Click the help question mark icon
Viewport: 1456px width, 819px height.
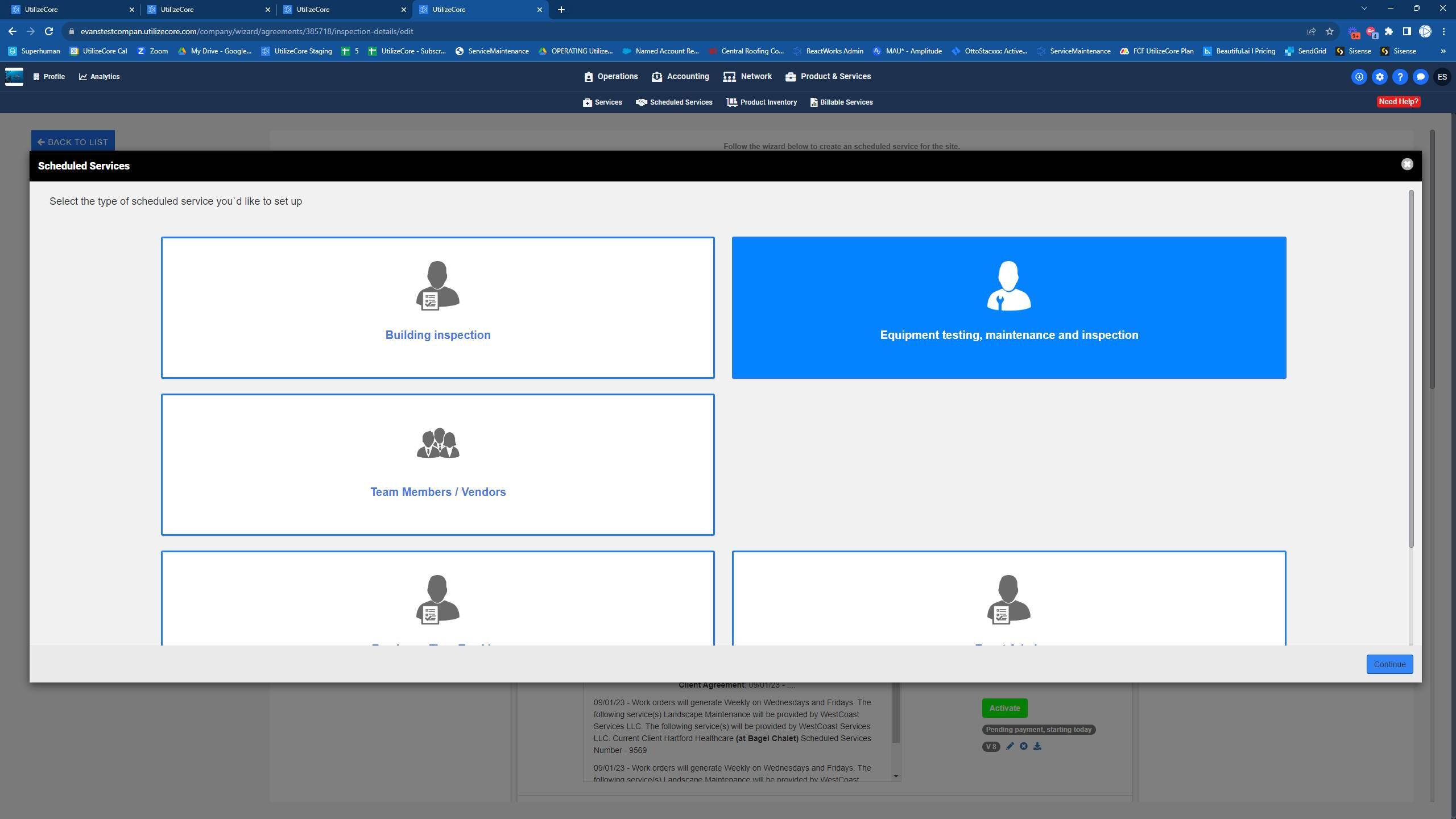tap(1400, 77)
